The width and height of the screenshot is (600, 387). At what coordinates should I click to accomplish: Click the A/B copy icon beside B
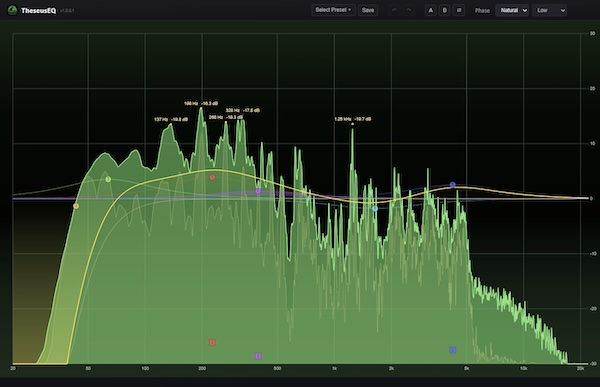pyautogui.click(x=459, y=10)
